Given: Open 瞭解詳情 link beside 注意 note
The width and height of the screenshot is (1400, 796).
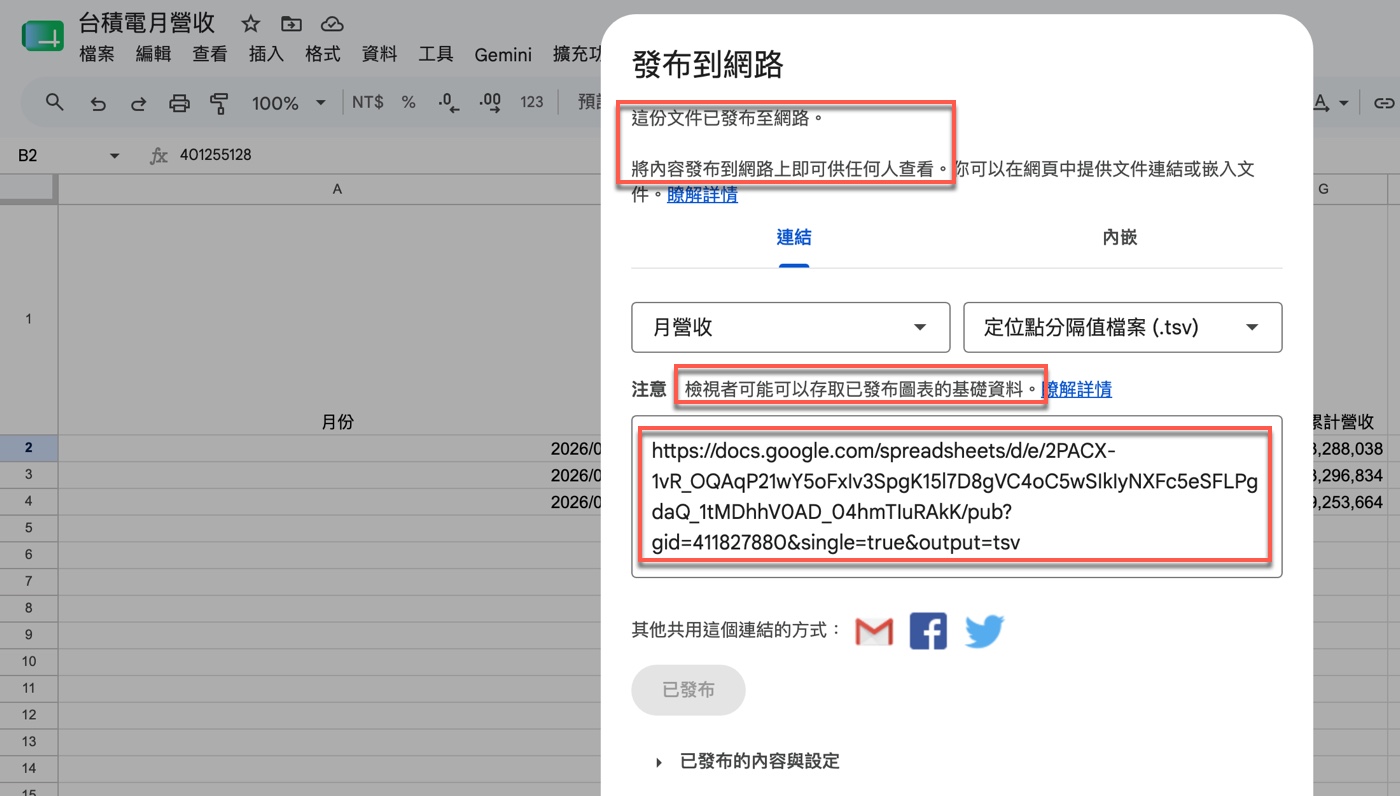Looking at the screenshot, I should pos(1077,389).
